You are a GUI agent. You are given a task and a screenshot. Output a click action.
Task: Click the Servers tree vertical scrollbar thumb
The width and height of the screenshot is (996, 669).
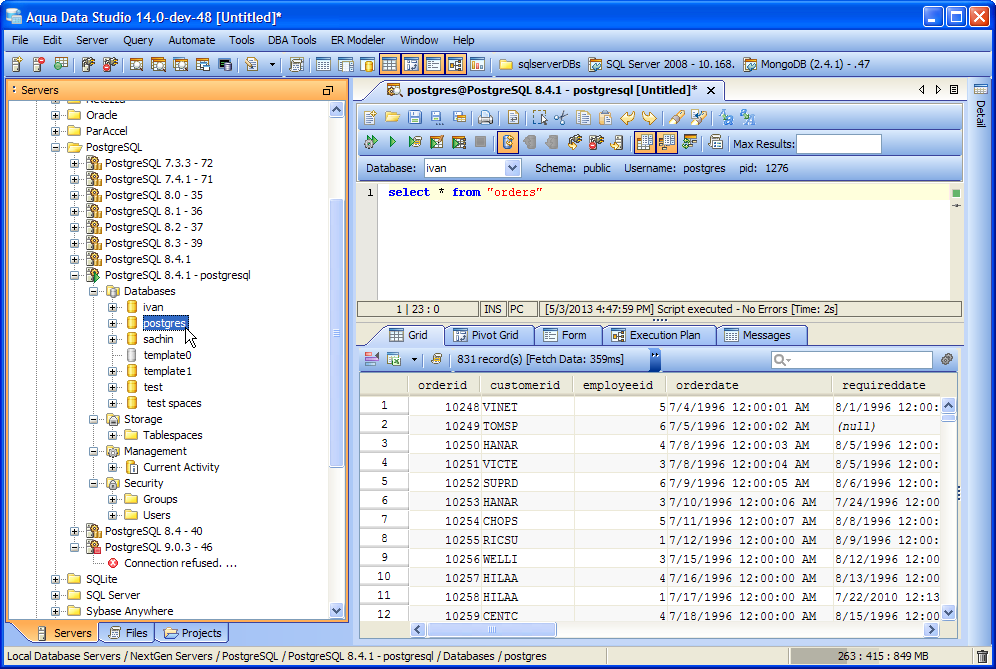pos(337,334)
